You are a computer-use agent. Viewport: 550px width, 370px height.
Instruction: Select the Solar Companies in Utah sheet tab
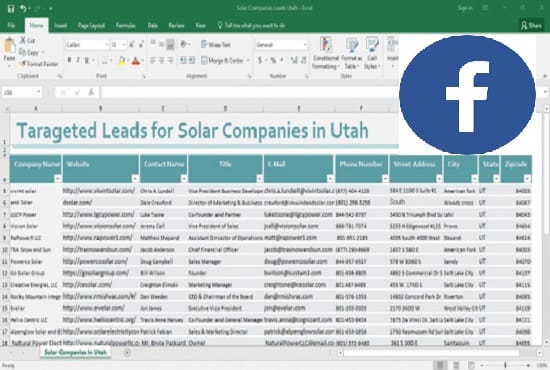click(x=75, y=352)
